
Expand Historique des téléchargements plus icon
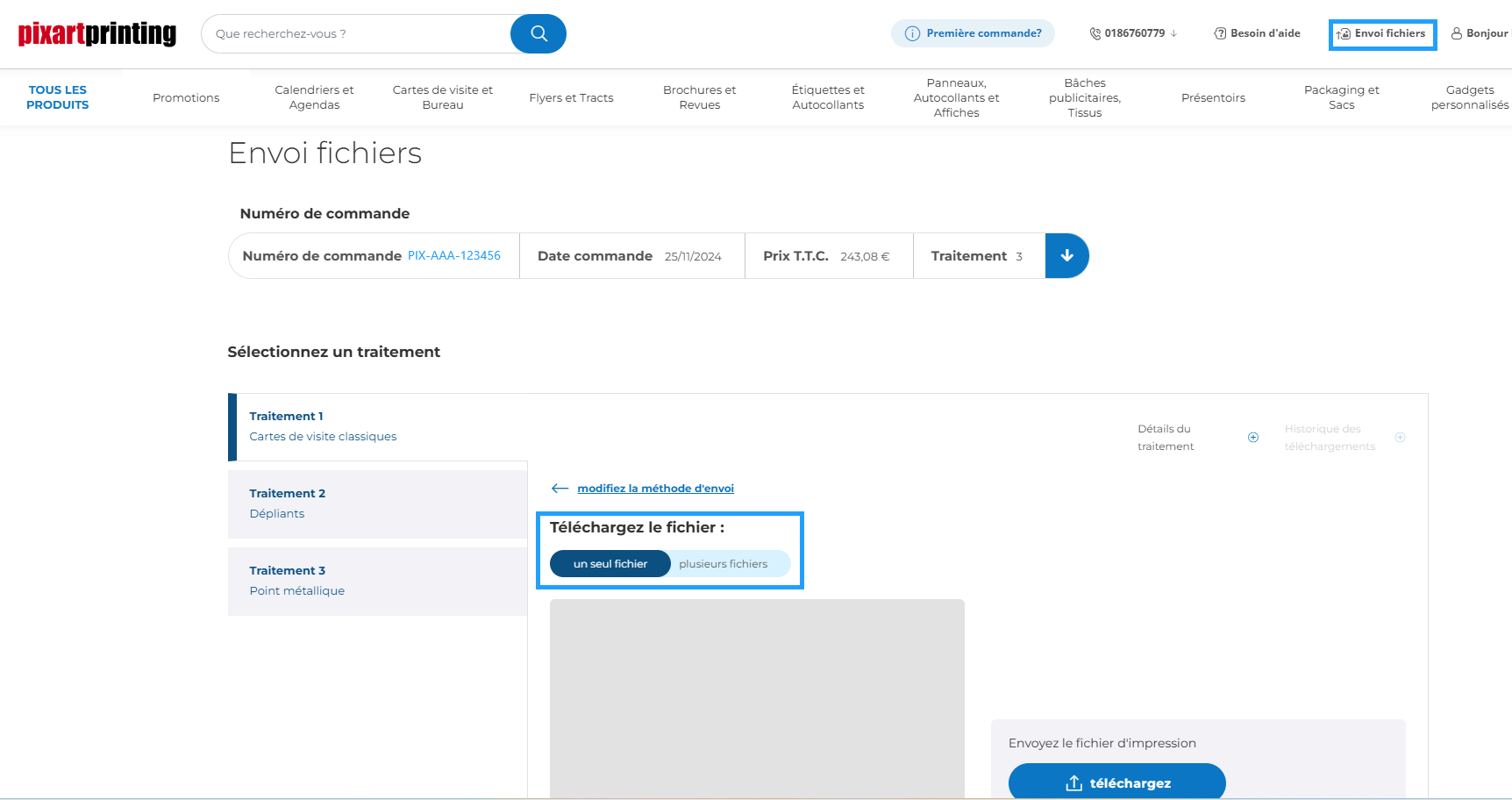coord(1400,438)
